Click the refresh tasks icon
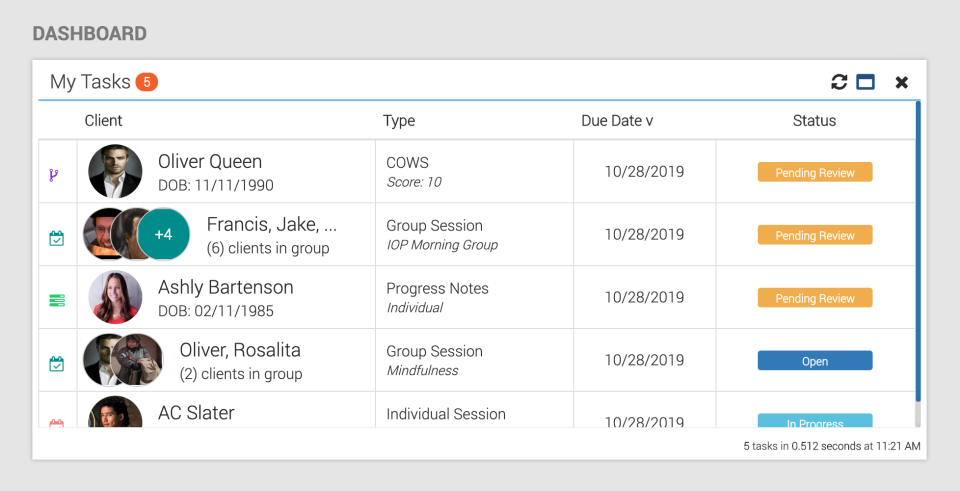This screenshot has height=491, width=960. click(x=839, y=82)
